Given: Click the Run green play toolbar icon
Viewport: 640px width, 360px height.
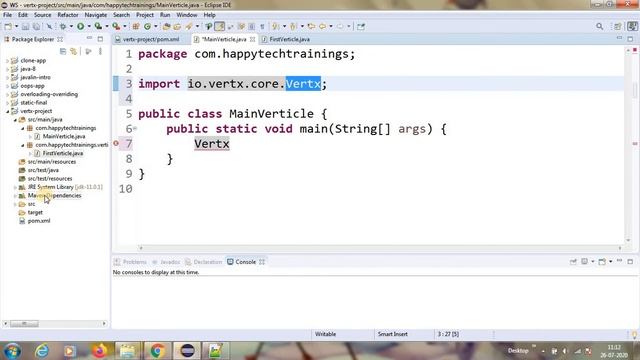Looking at the screenshot, I should 80,27.
